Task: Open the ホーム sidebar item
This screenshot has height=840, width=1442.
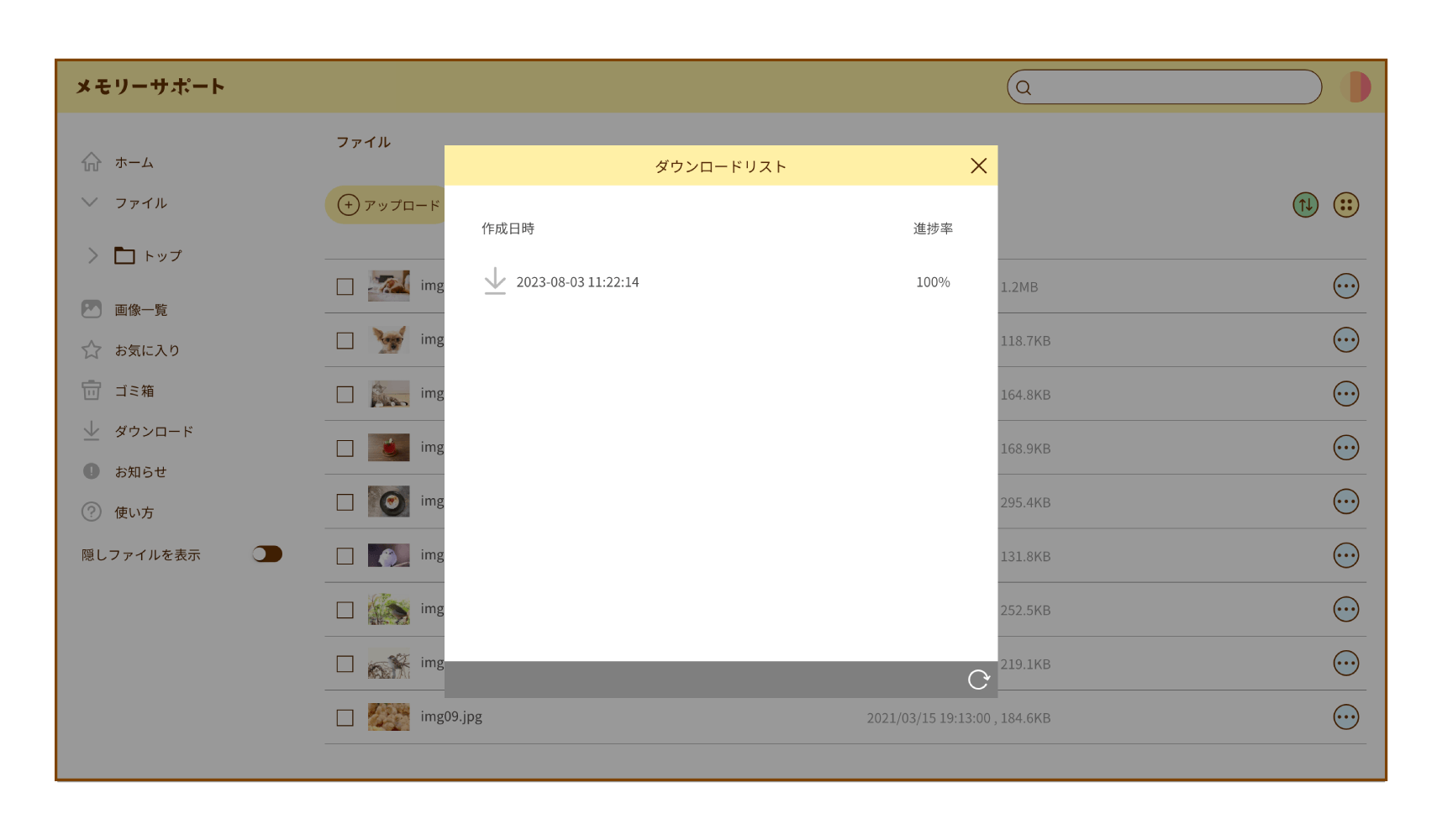Action: (134, 162)
